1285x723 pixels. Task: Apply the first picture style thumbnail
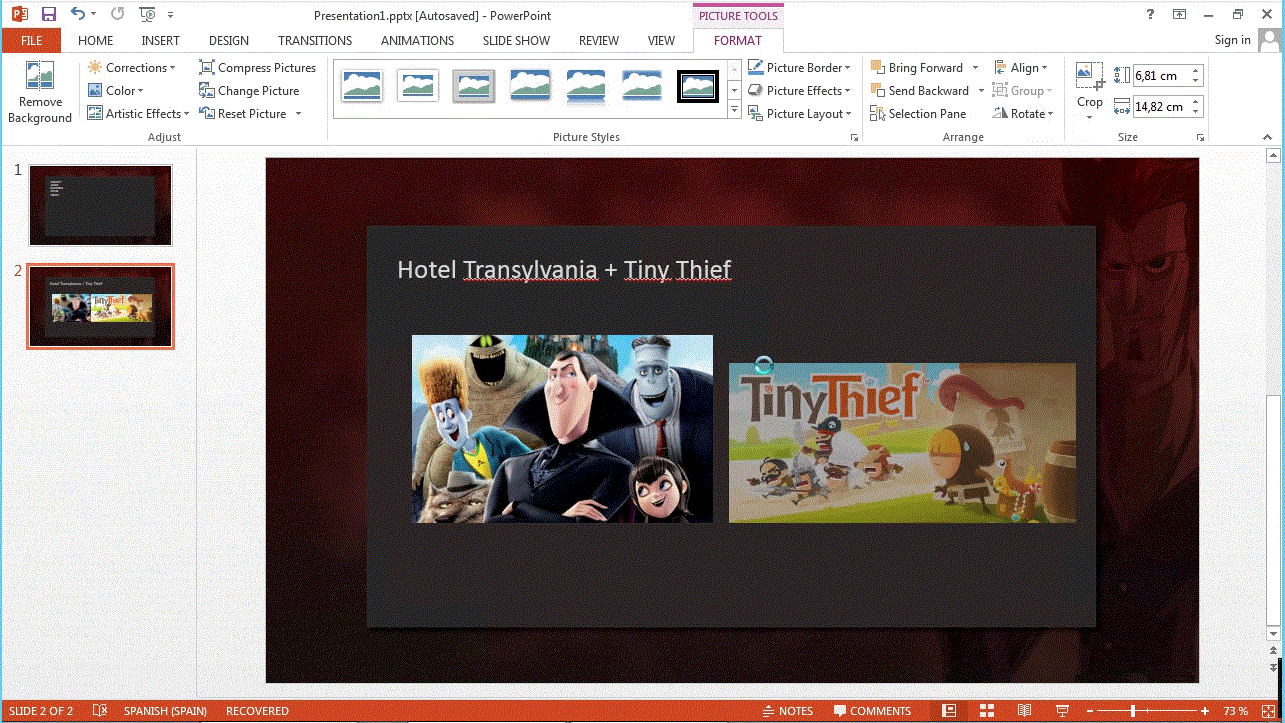(362, 86)
